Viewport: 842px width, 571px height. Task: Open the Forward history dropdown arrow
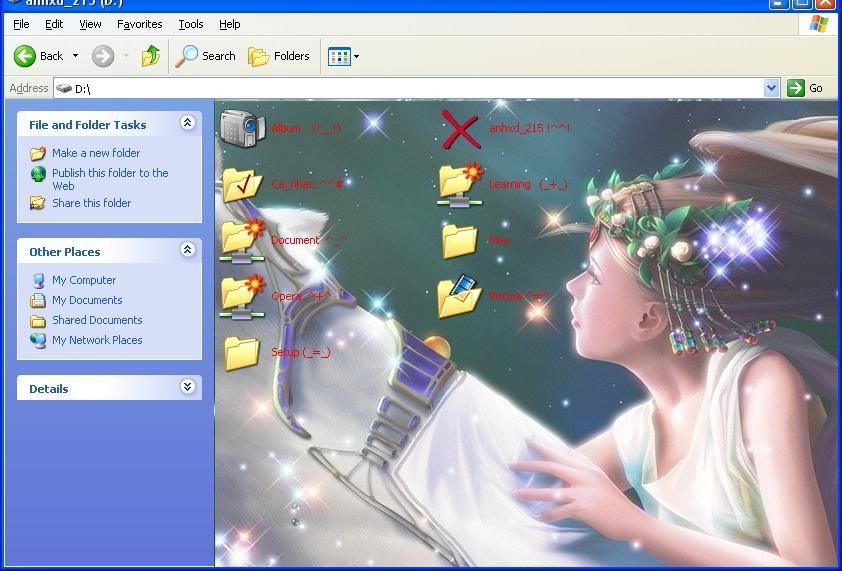click(126, 56)
